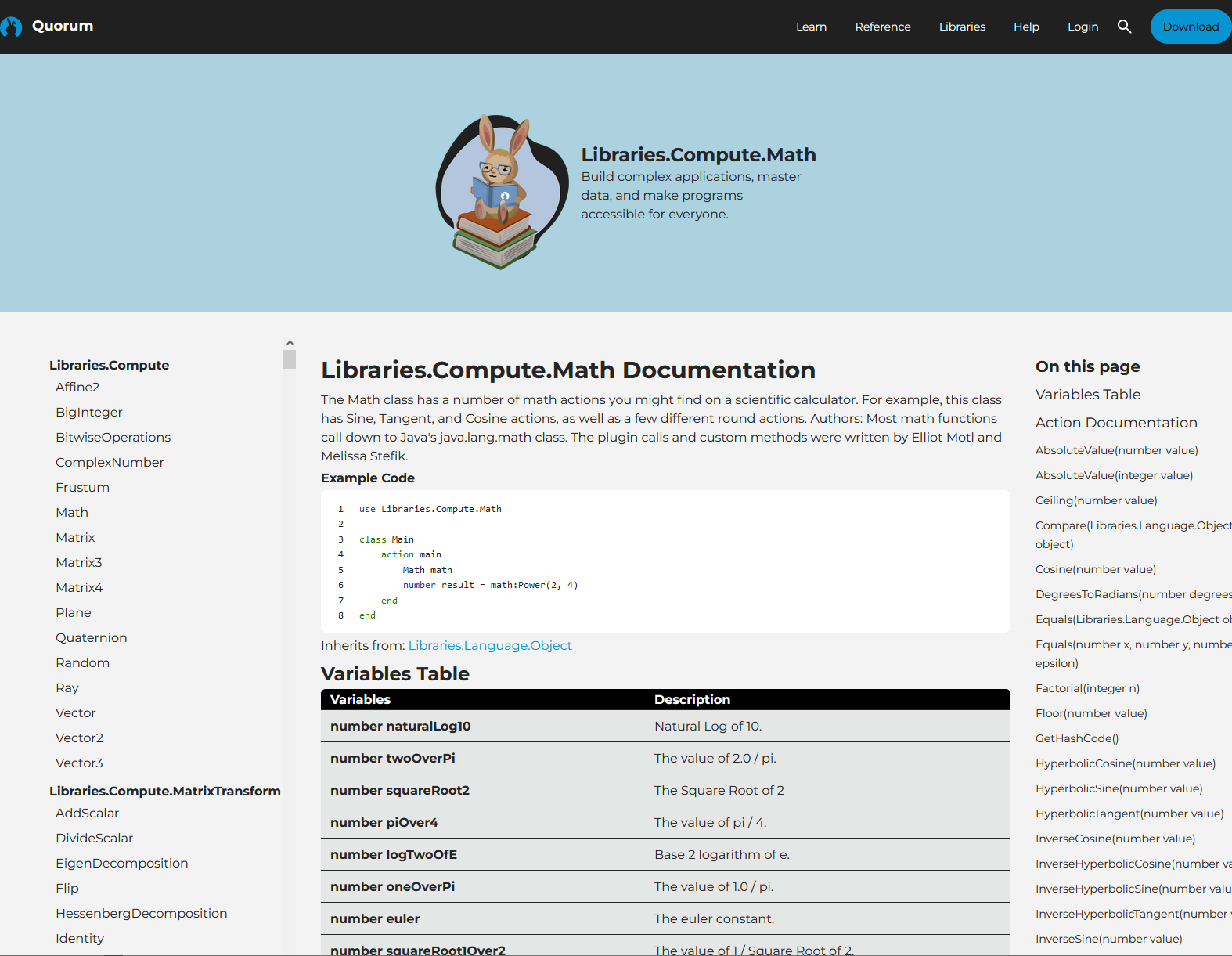Click the up arrow of the sidebar scrollbar

point(290,343)
